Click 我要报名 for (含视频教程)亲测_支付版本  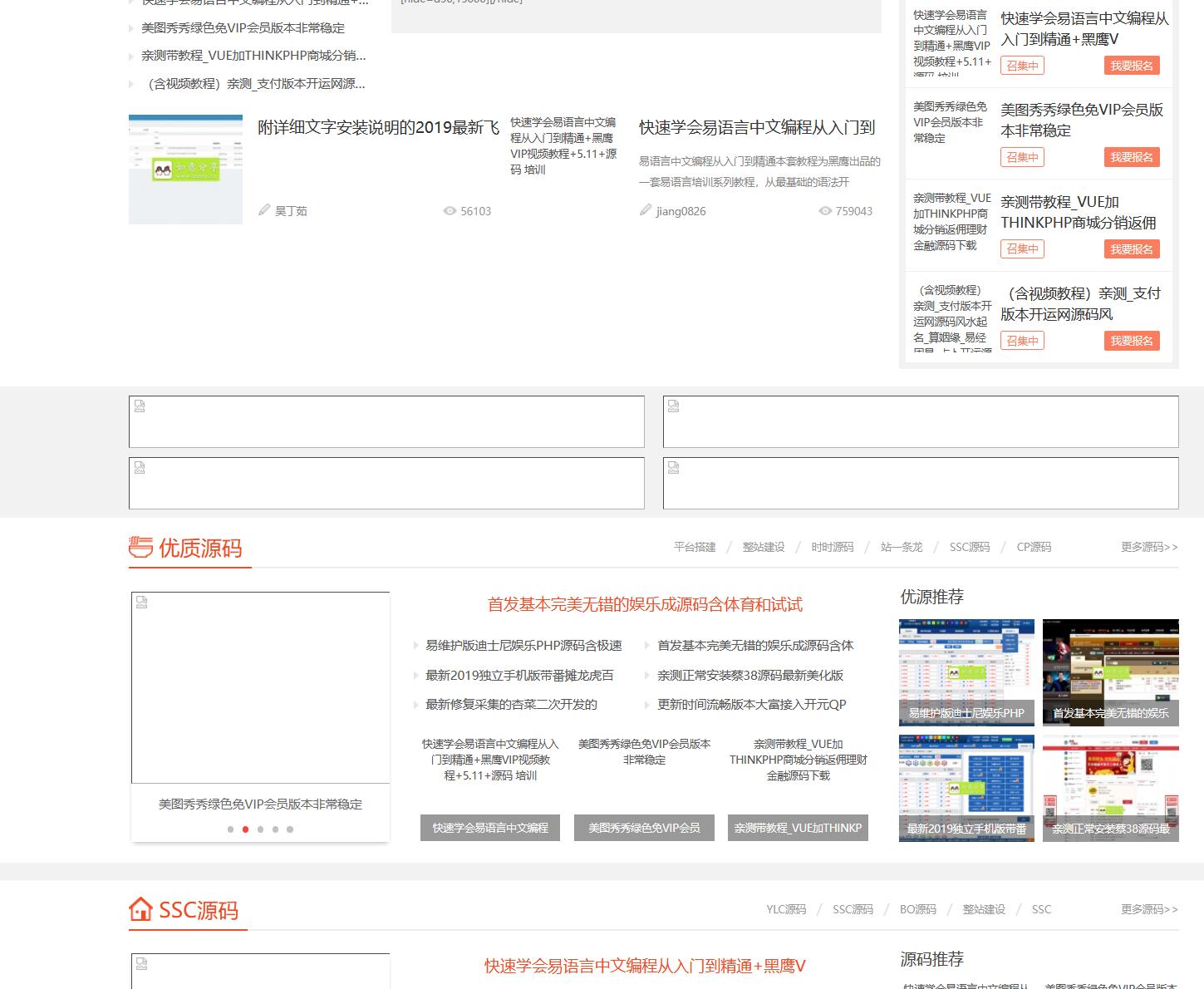pyautogui.click(x=1132, y=341)
